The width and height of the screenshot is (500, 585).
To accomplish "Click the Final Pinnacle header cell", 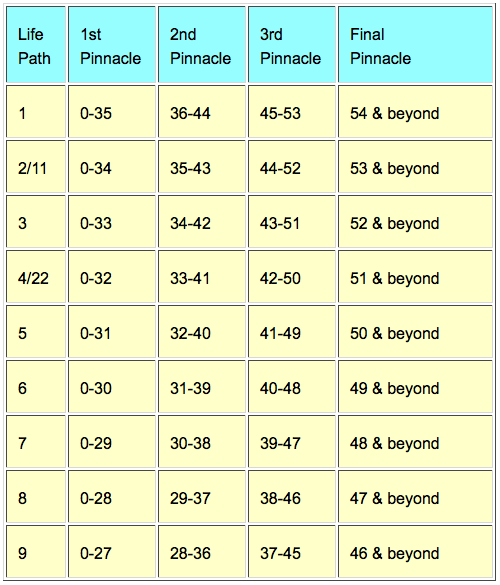I will tap(415, 44).
